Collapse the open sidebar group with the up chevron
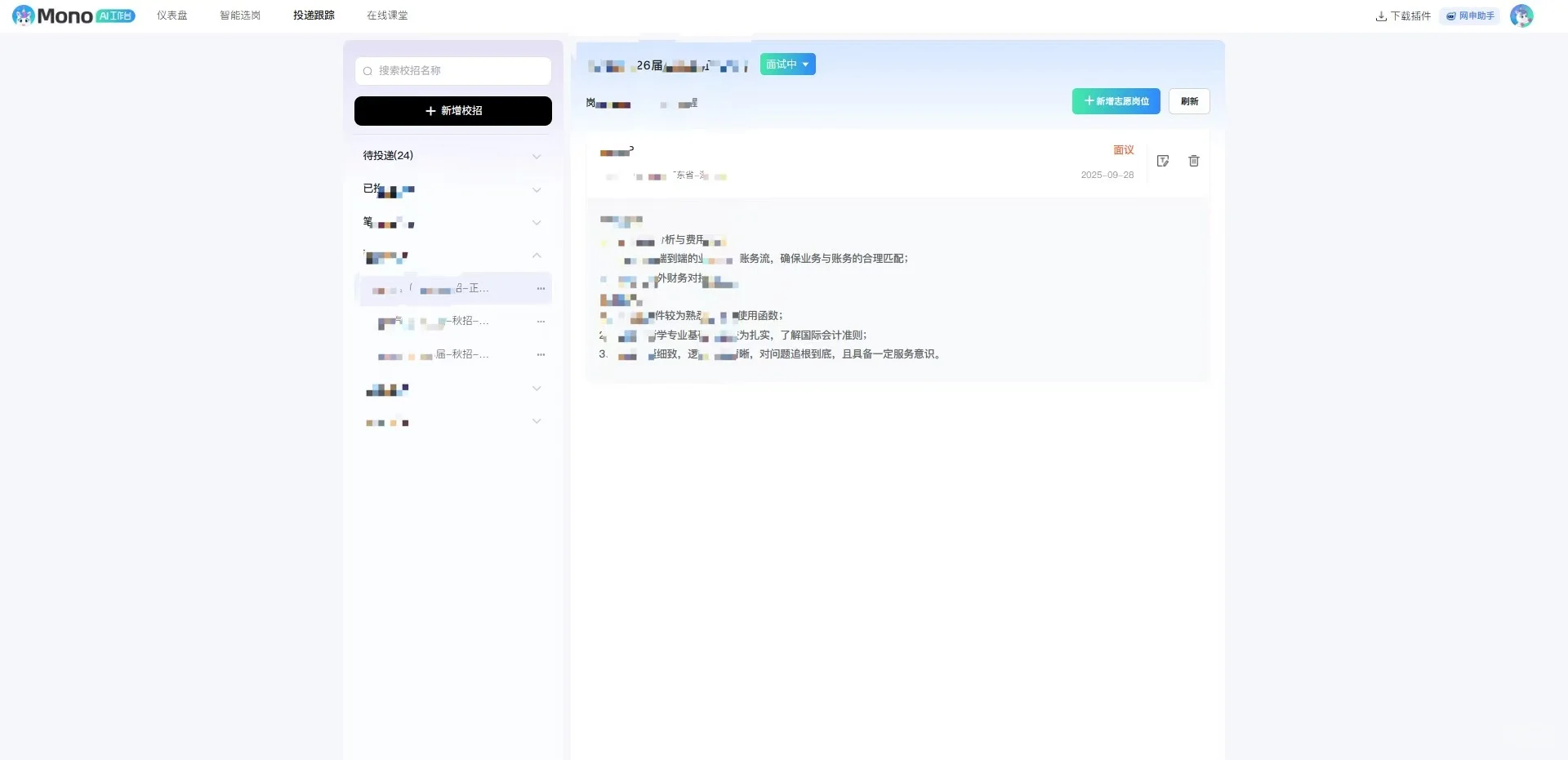The height and width of the screenshot is (760, 1568). tap(537, 256)
